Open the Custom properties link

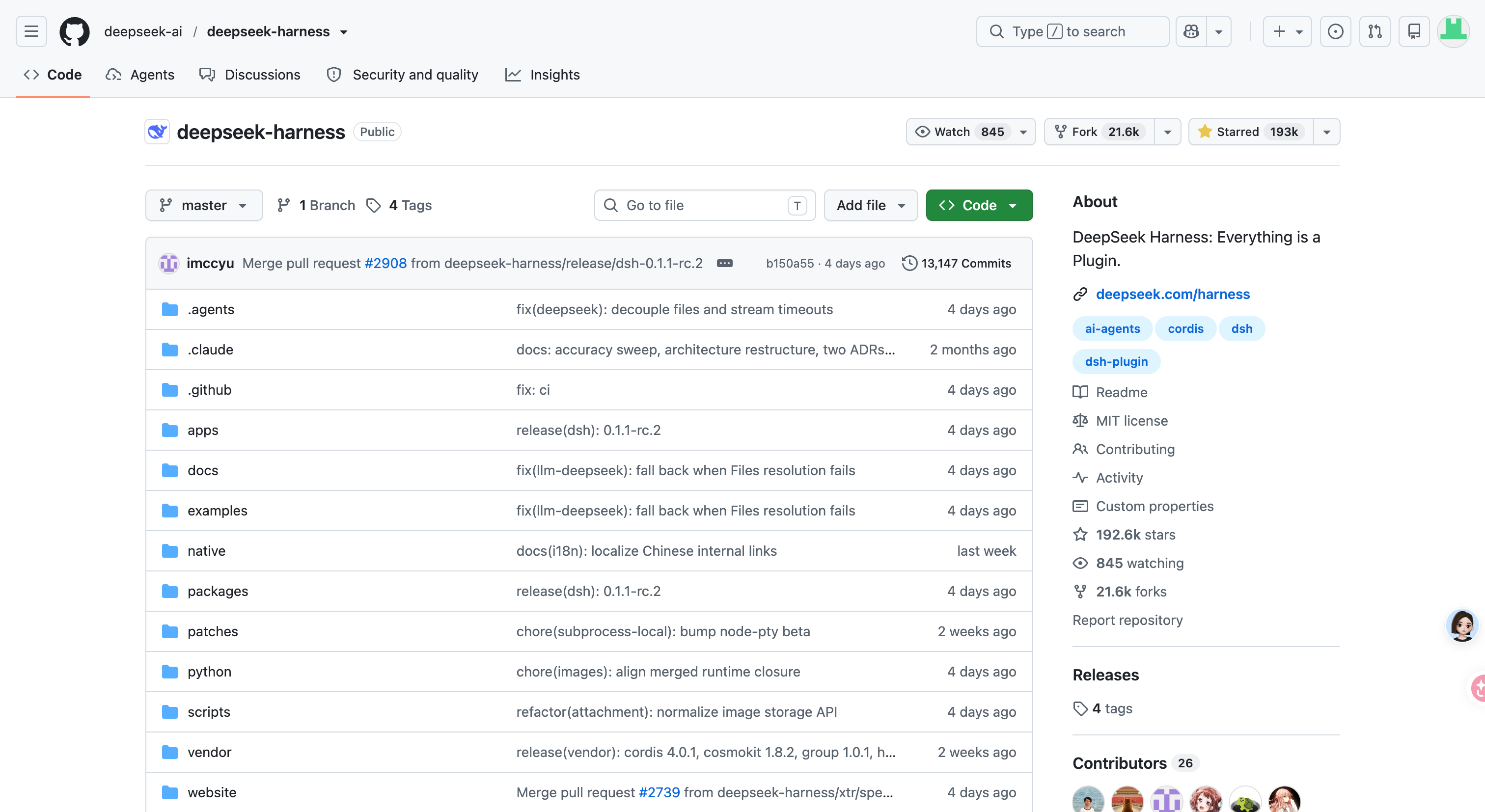(1143, 506)
